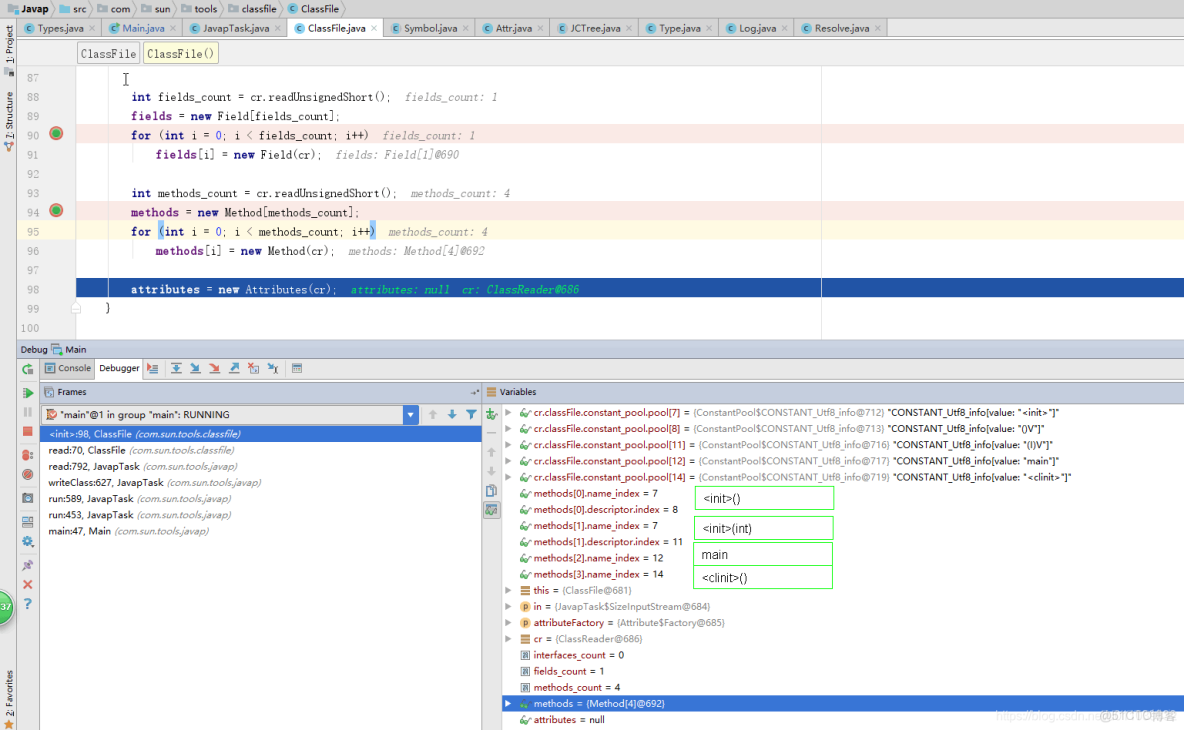Click the editor's vertical scrollbar
The height and width of the screenshot is (730, 1184).
(x=1177, y=200)
